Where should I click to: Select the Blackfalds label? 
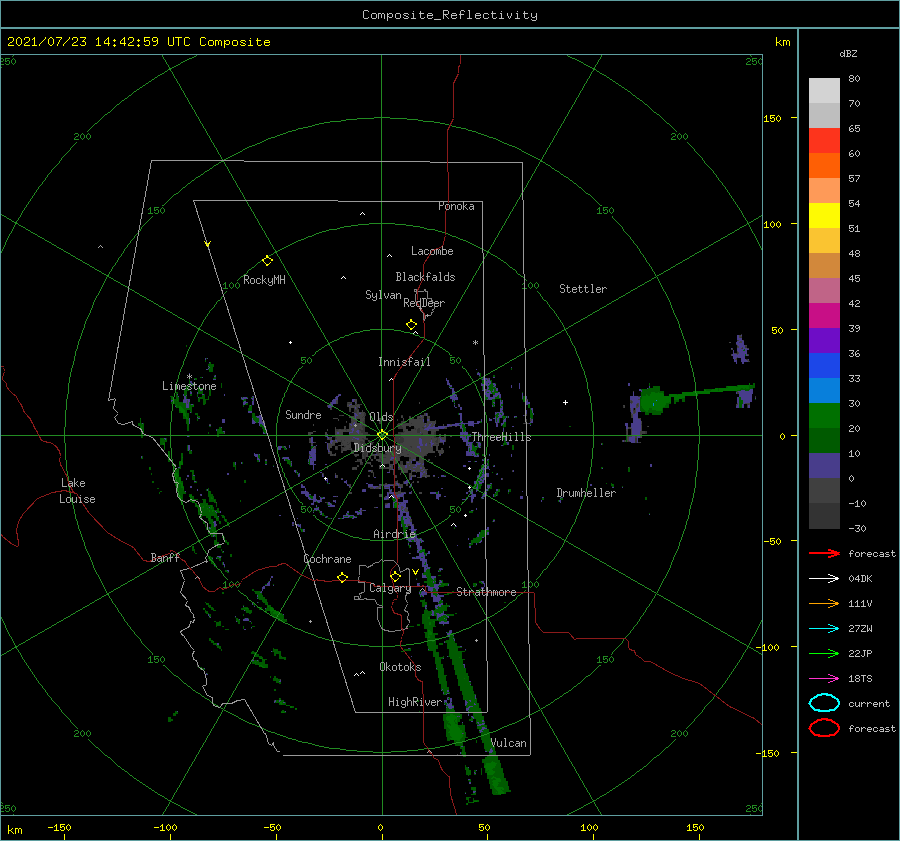(425, 277)
